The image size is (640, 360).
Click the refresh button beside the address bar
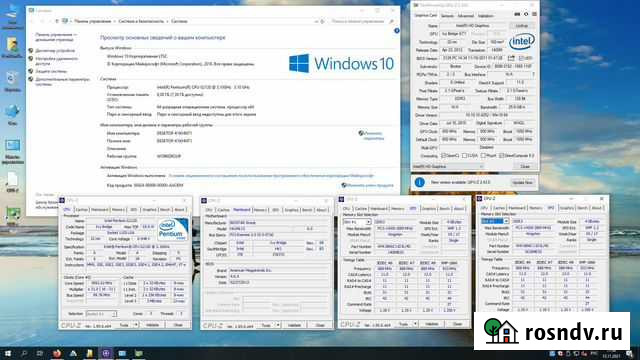click(x=322, y=21)
